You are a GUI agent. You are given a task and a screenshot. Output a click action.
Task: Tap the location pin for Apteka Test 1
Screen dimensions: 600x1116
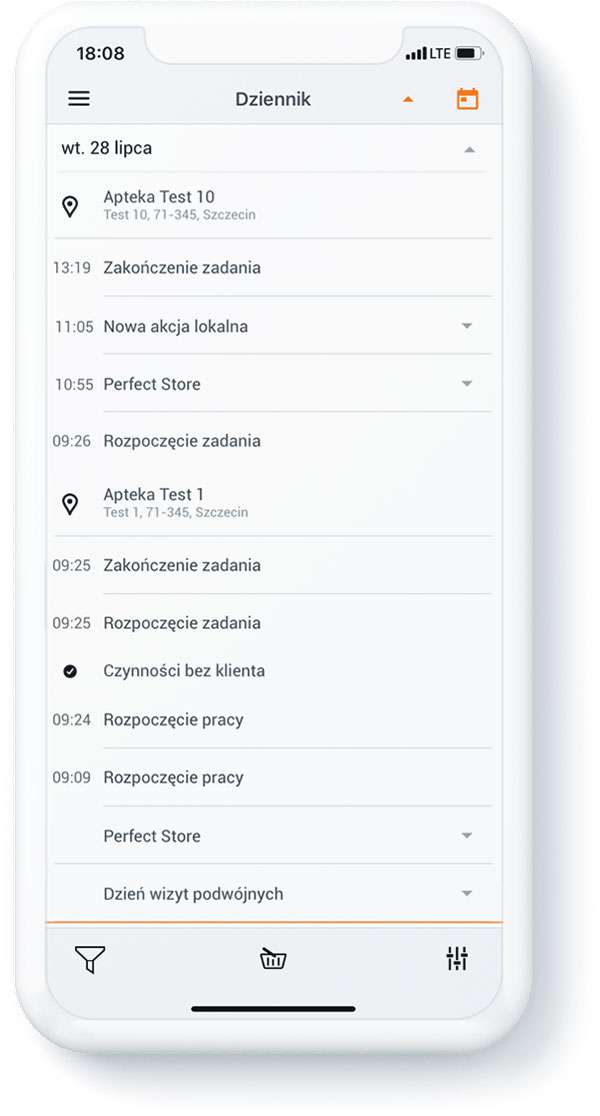coord(70,504)
